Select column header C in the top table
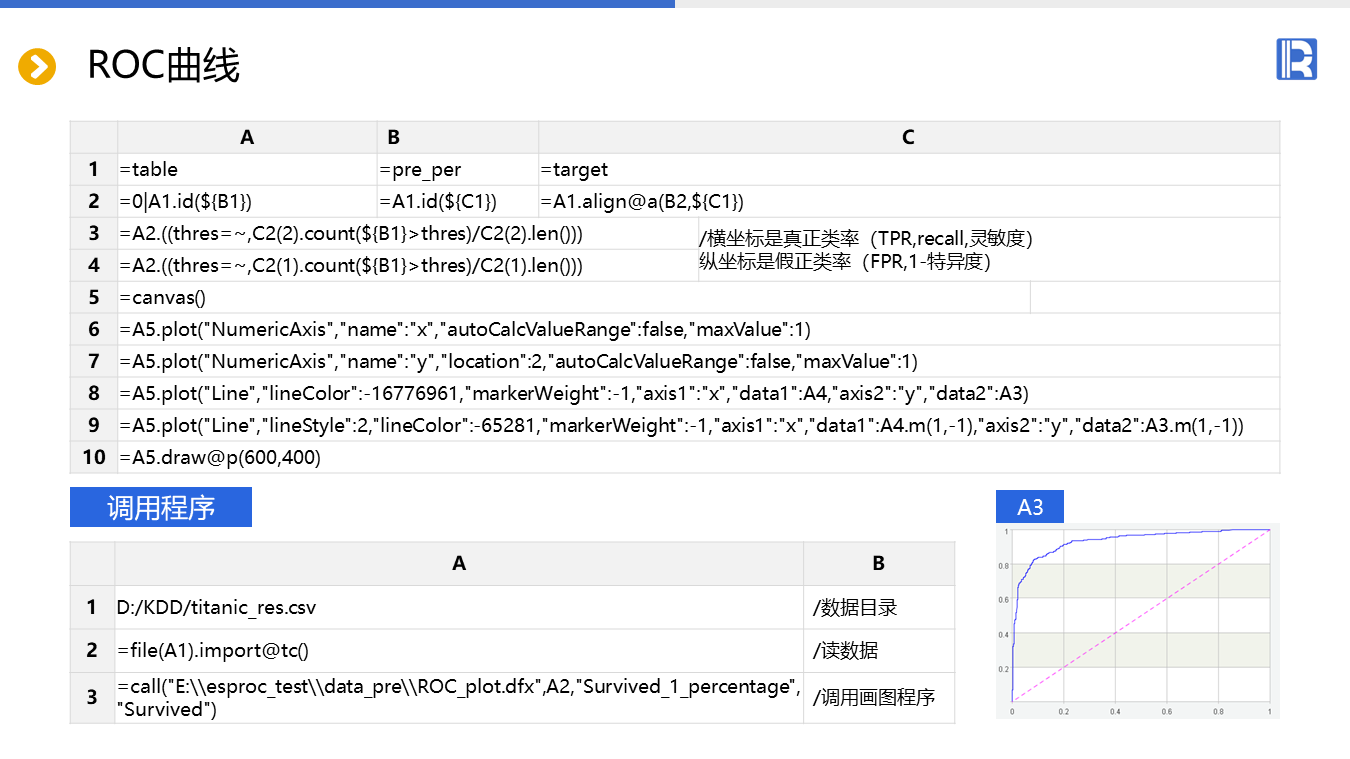Viewport: 1350px width, 759px height. (x=908, y=138)
